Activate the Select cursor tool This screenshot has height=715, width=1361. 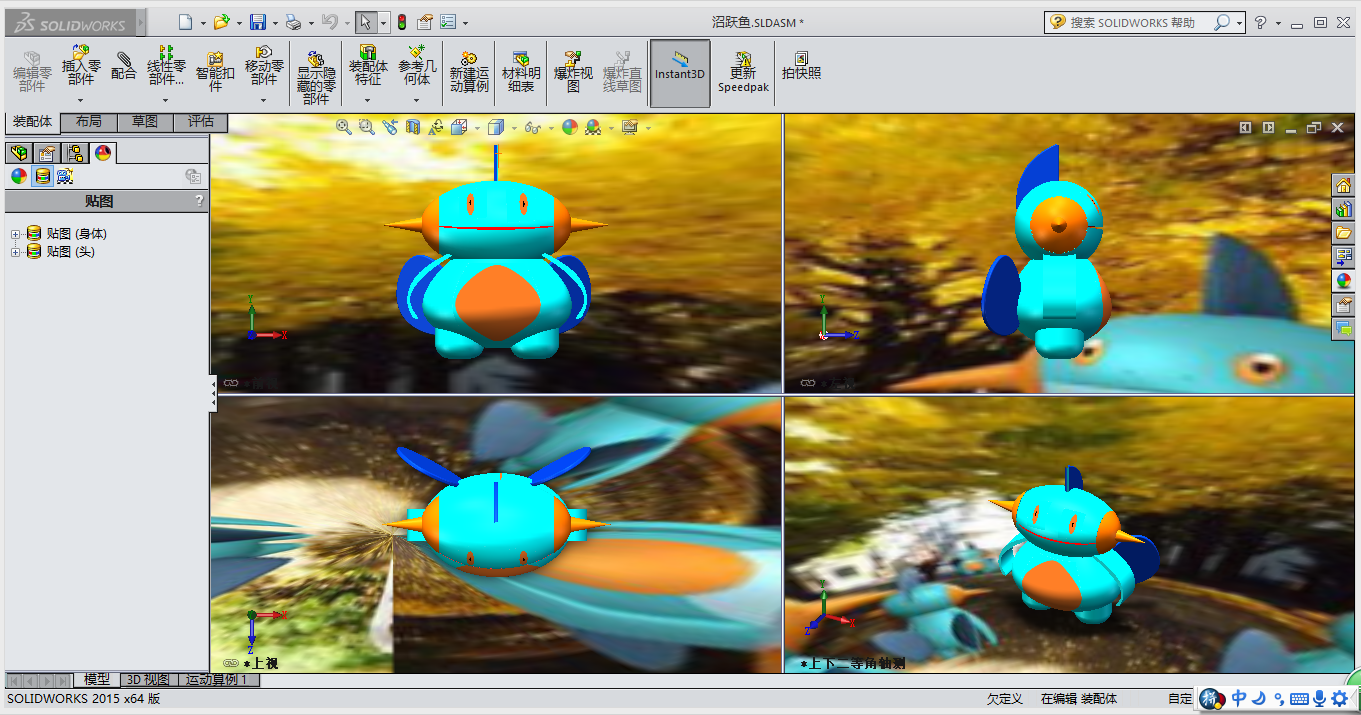(366, 22)
